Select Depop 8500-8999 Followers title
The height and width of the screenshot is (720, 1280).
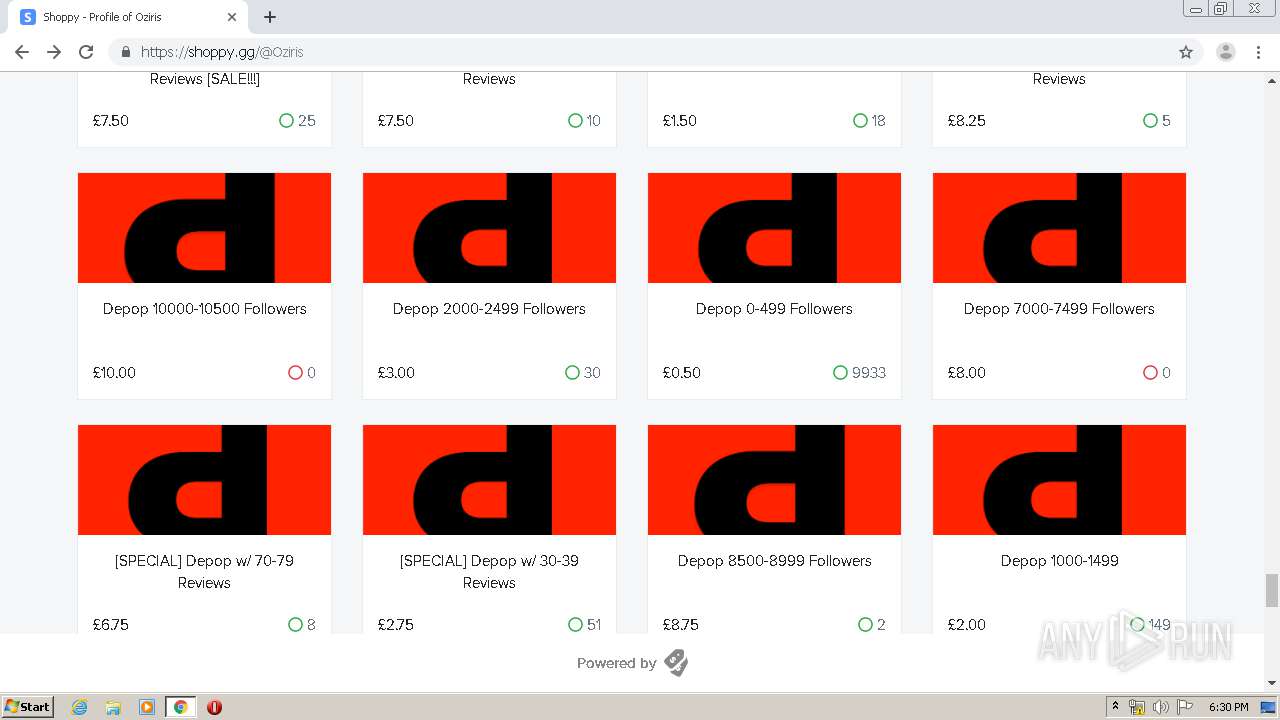(774, 561)
